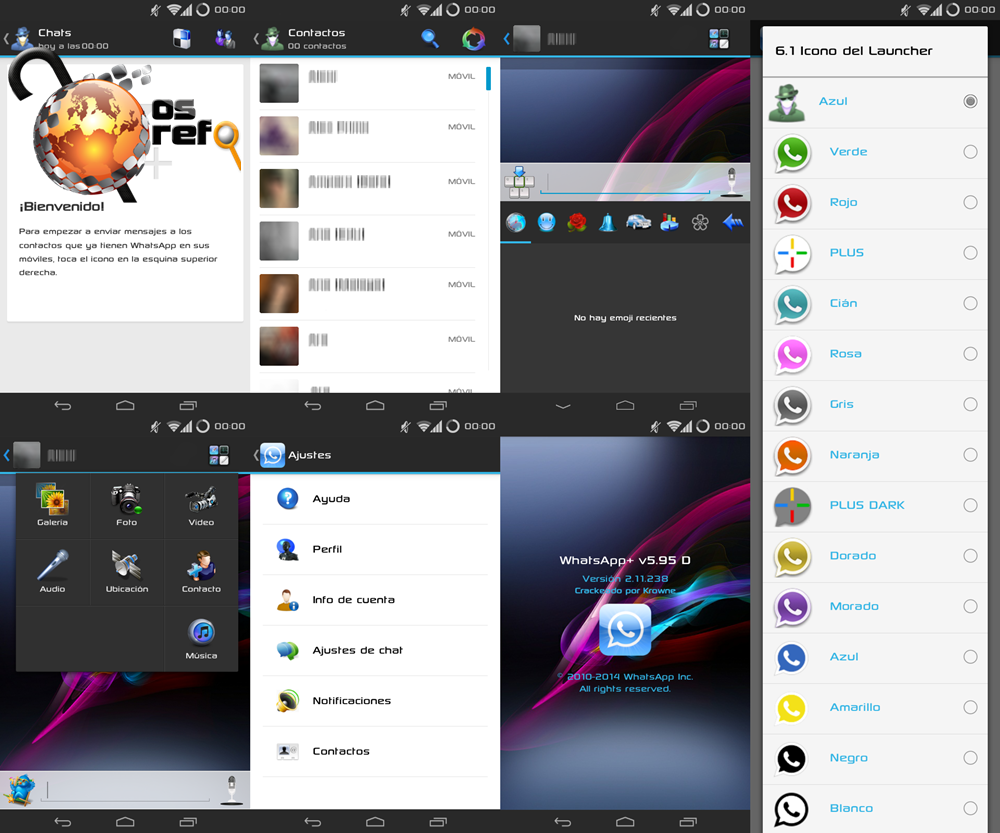The width and height of the screenshot is (1000, 833).
Task: Select the Naranja launcher icon option
Action: (875, 455)
